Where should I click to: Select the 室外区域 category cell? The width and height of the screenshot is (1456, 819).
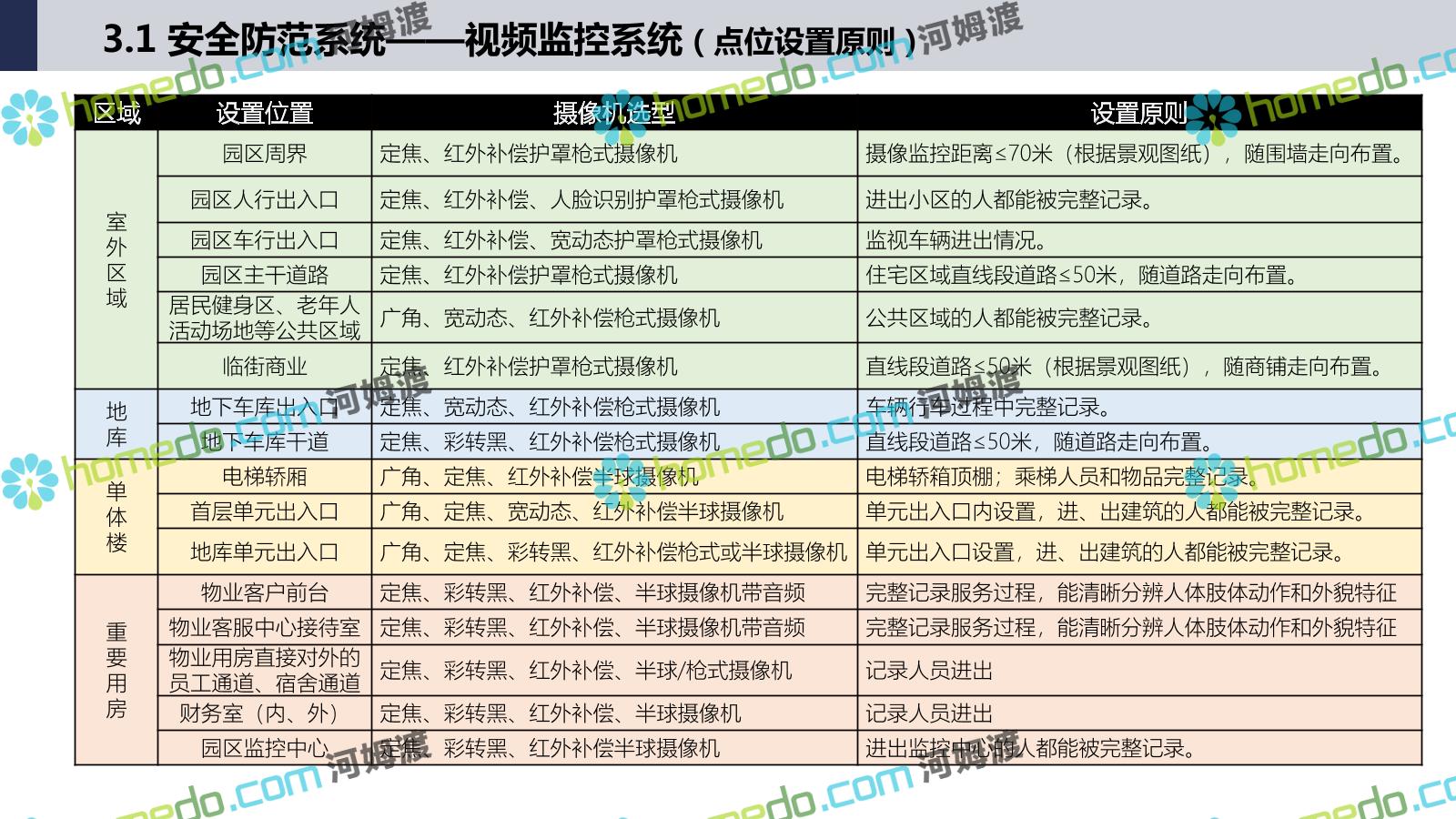(x=116, y=260)
